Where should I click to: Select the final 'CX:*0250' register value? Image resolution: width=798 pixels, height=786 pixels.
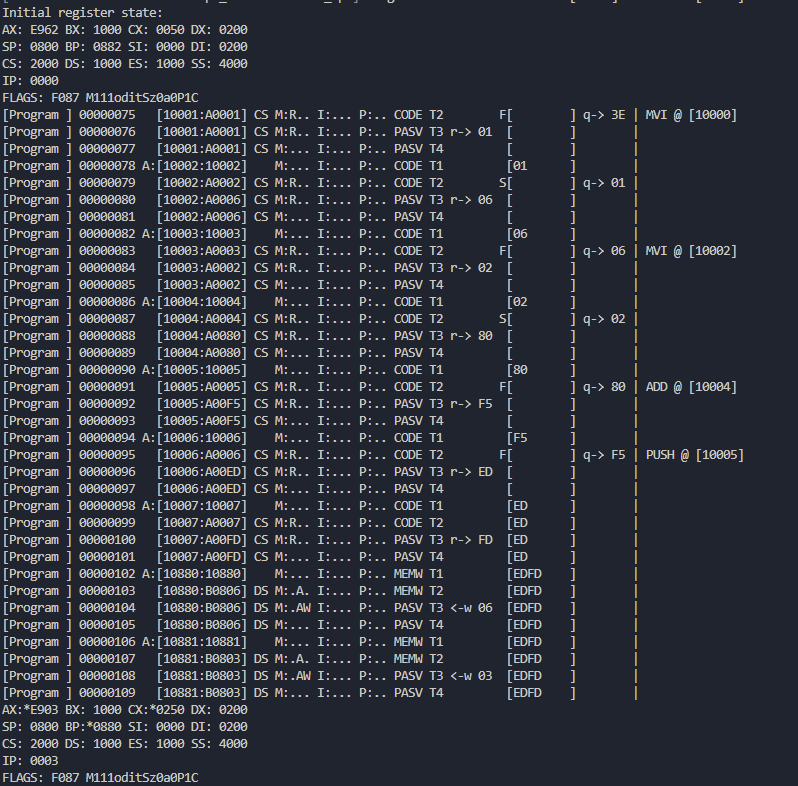[156, 710]
